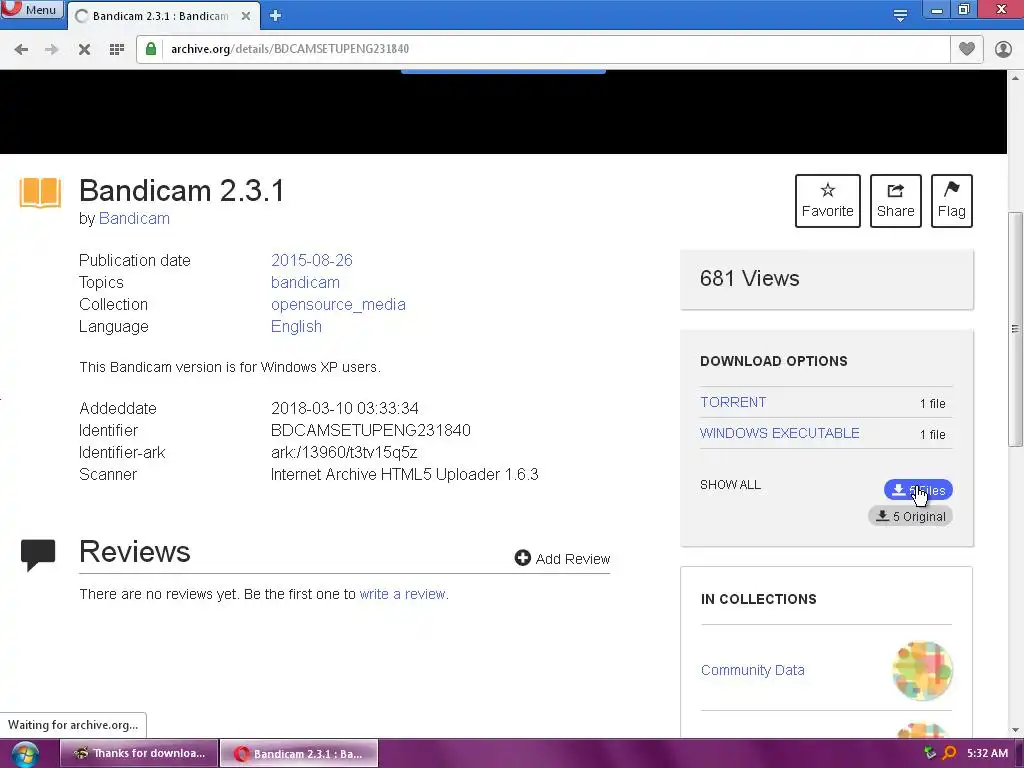Download the WINDOWS EXECUTABLE file
Screen dimensions: 1024x768
coord(779,434)
